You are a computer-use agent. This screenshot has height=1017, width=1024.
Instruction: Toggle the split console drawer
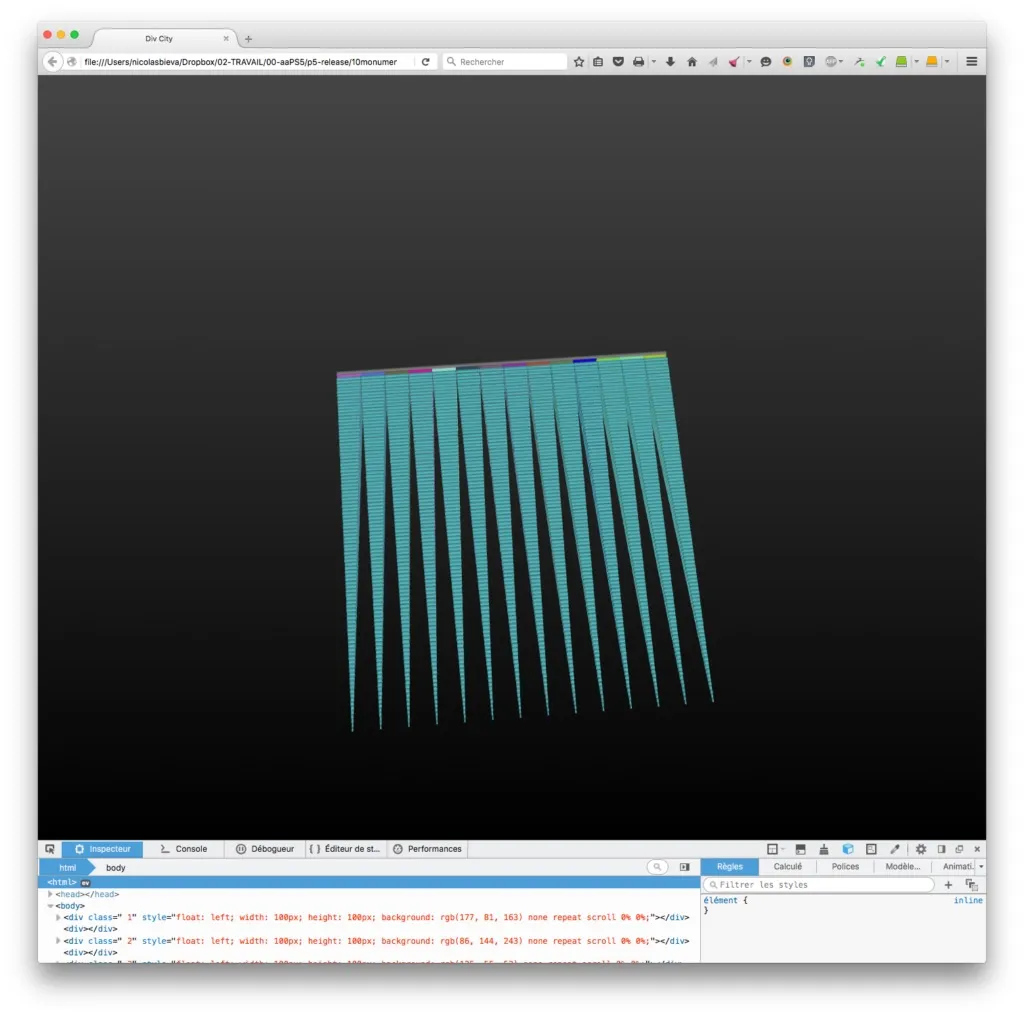tap(800, 849)
